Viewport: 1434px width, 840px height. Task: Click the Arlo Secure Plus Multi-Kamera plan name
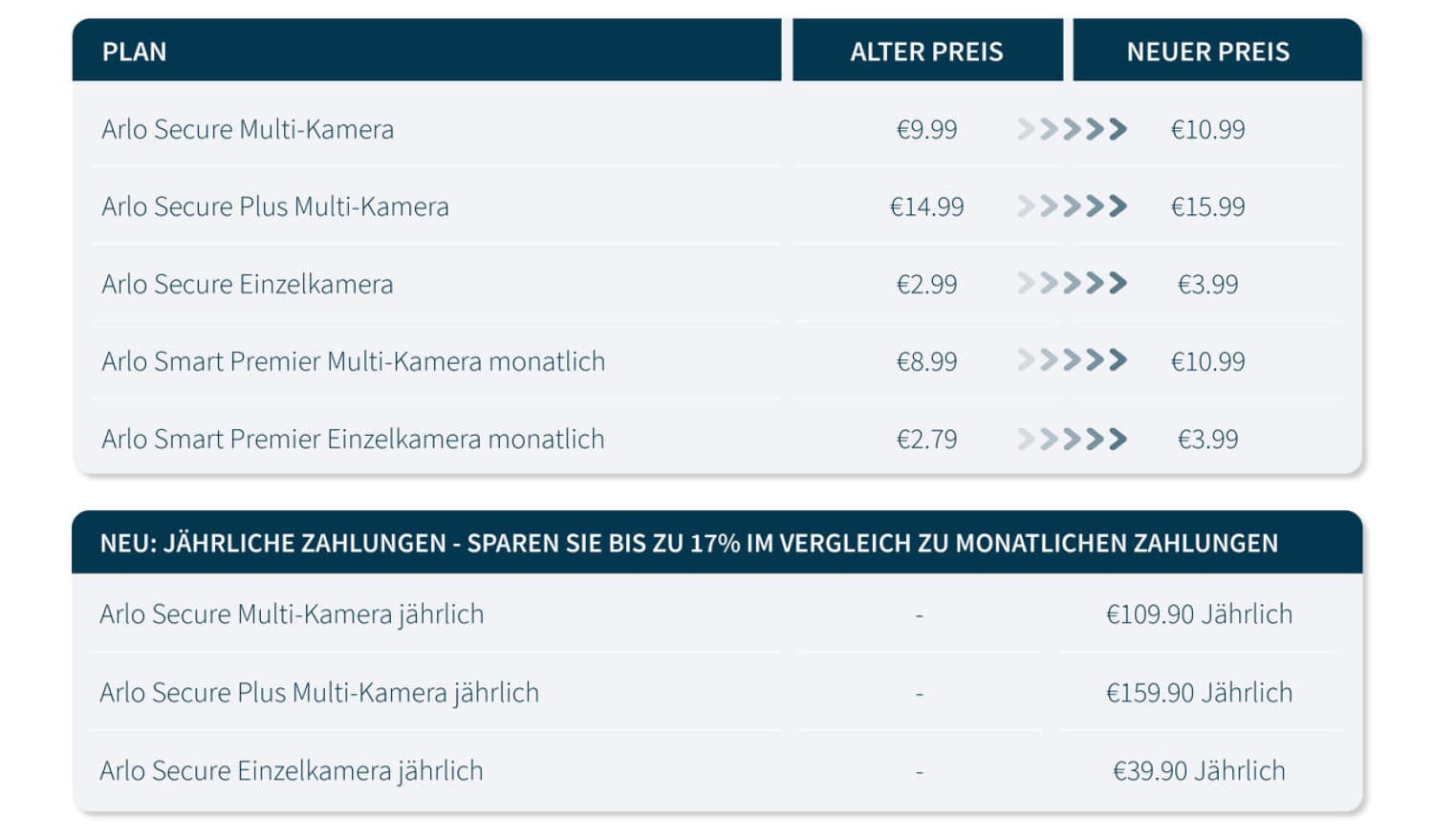(x=275, y=206)
